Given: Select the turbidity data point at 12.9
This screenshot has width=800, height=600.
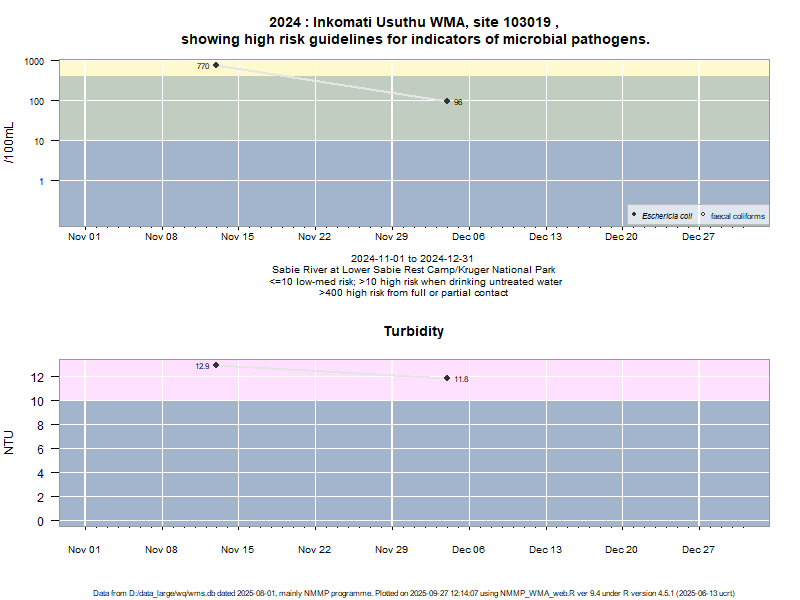Looking at the screenshot, I should click(x=216, y=365).
